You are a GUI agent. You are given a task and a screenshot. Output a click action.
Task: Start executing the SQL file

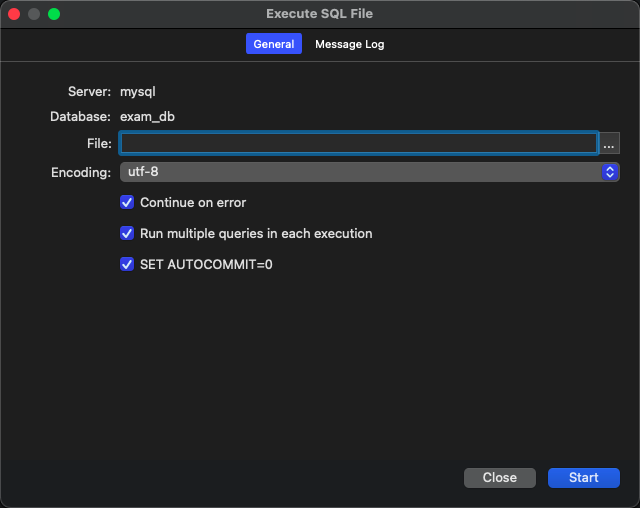(584, 477)
